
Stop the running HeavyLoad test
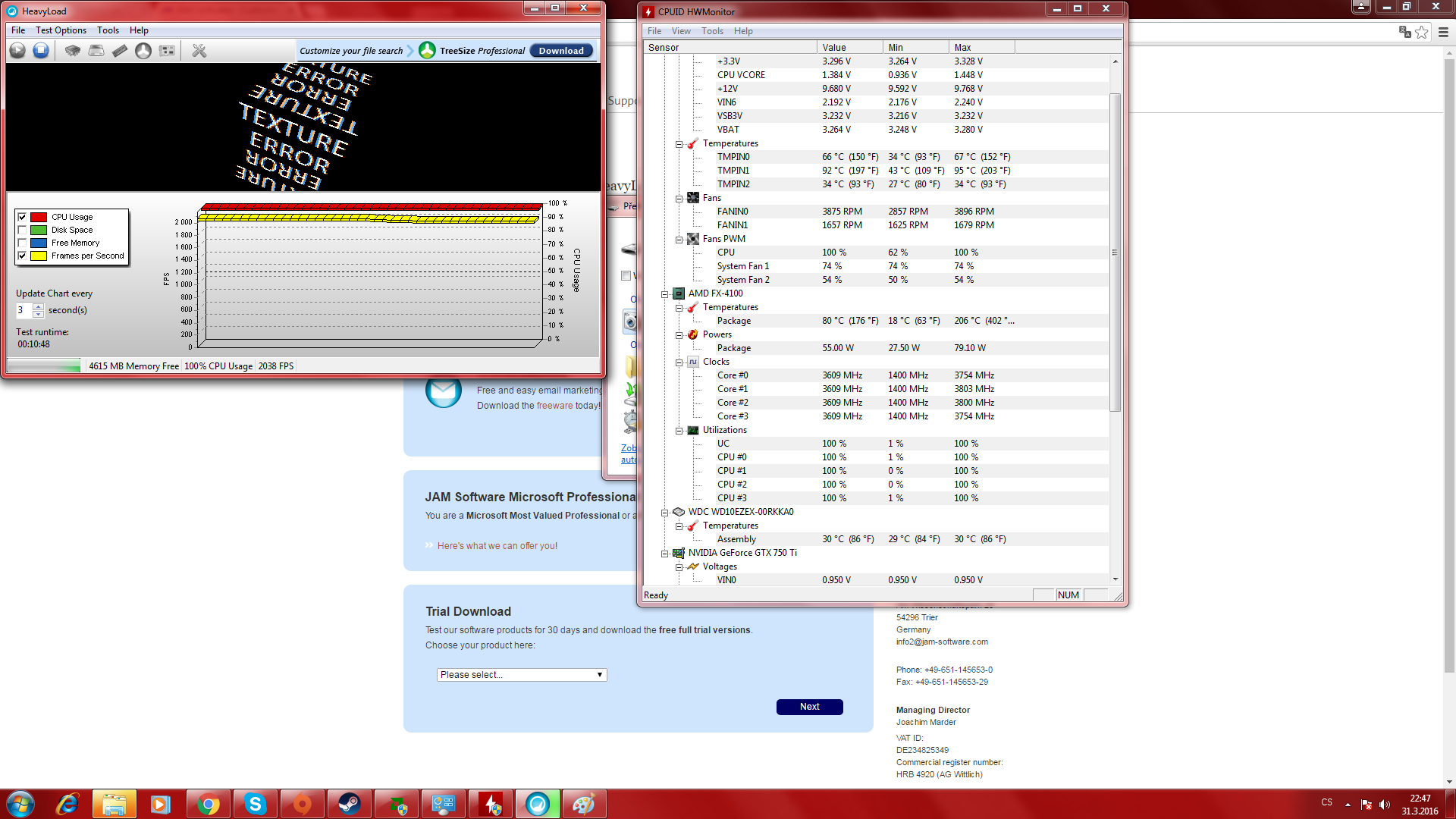[41, 50]
